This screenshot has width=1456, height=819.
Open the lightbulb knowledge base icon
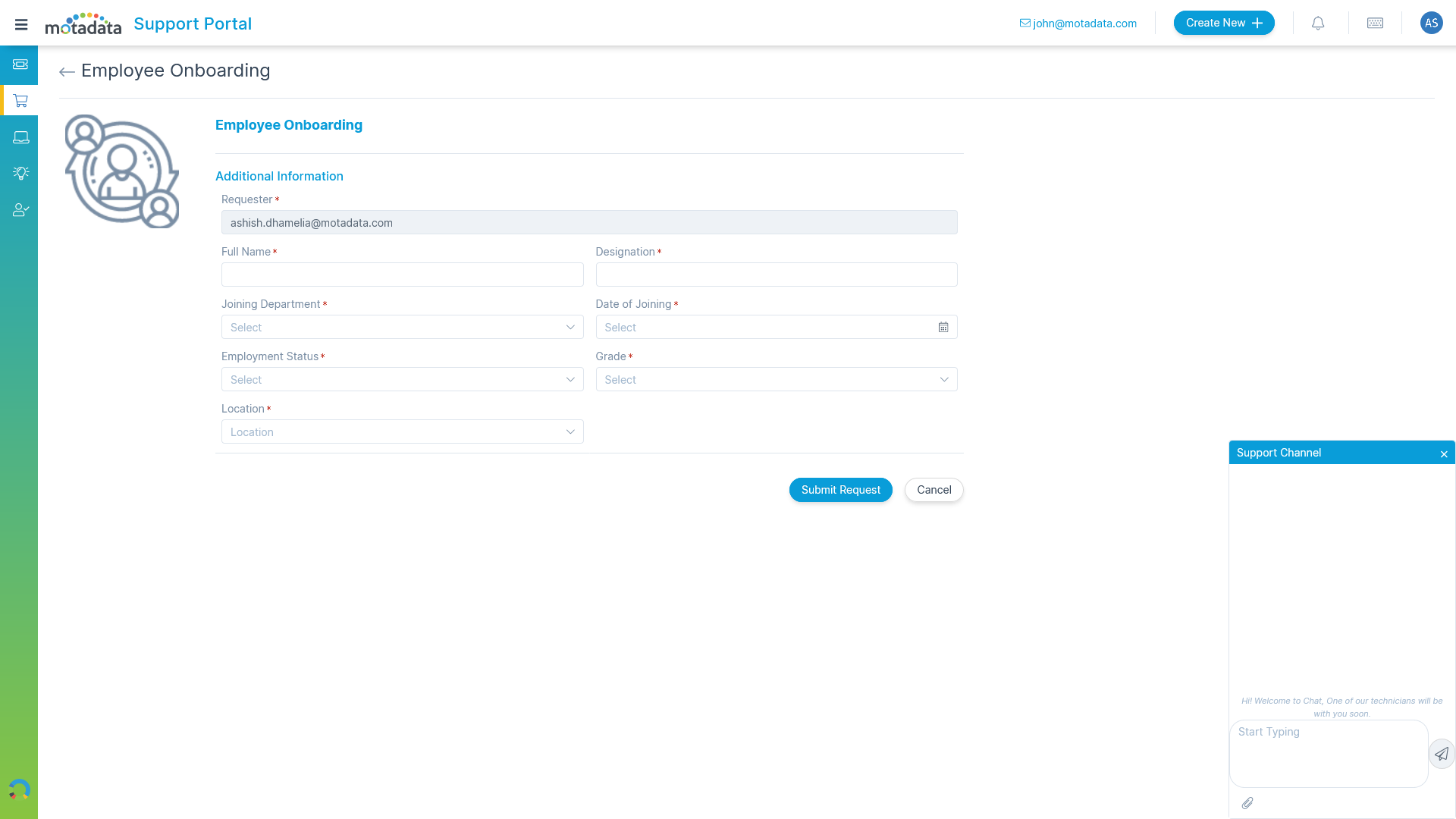point(20,173)
